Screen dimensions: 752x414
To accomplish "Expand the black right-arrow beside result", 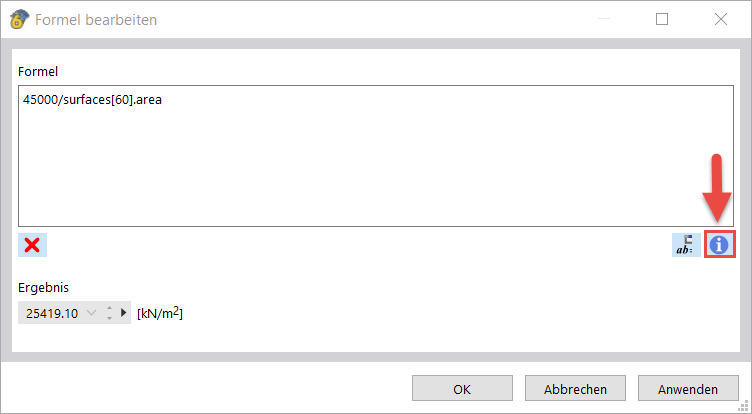I will pyautogui.click(x=124, y=314).
